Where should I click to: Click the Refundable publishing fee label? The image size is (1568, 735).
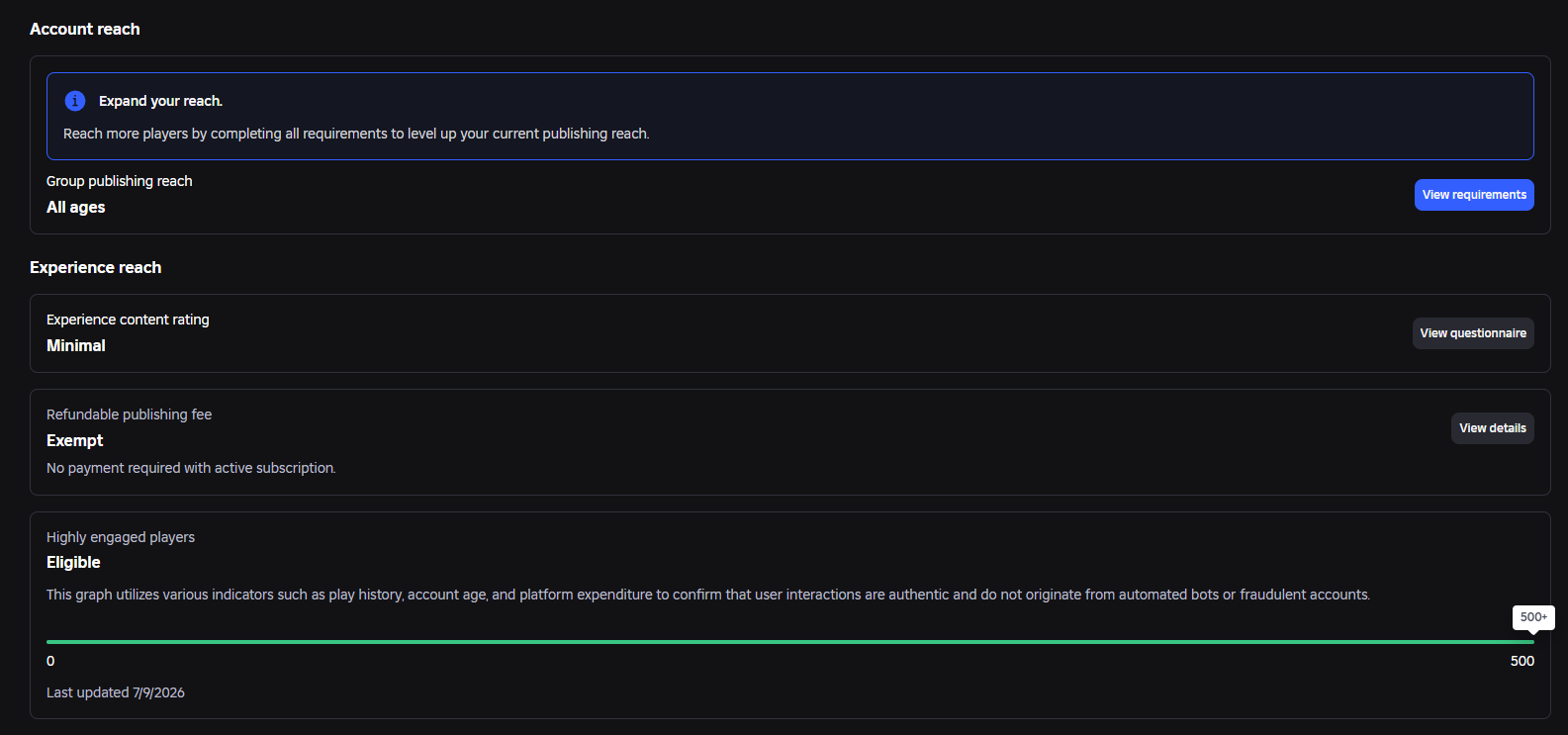(130, 414)
